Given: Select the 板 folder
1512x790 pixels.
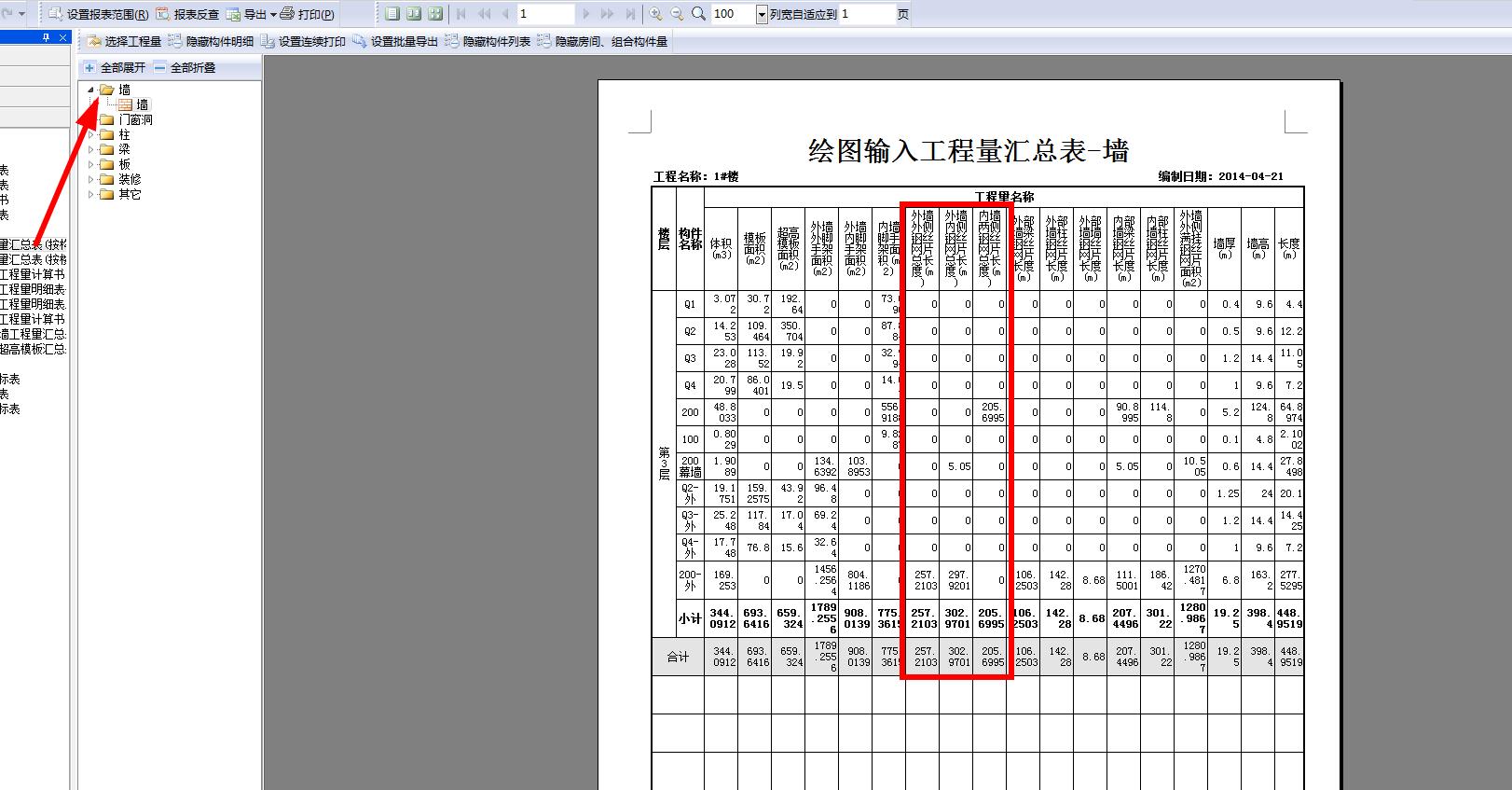Looking at the screenshot, I should click(x=116, y=164).
